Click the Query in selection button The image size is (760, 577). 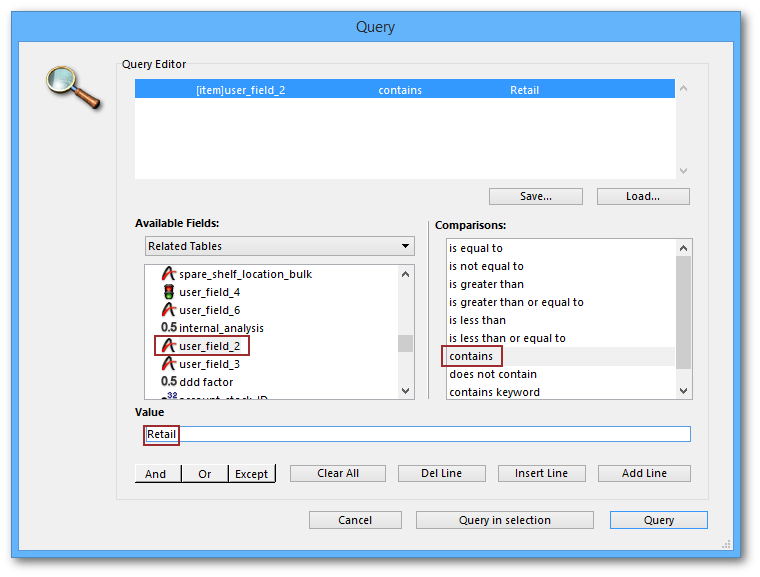tap(504, 520)
